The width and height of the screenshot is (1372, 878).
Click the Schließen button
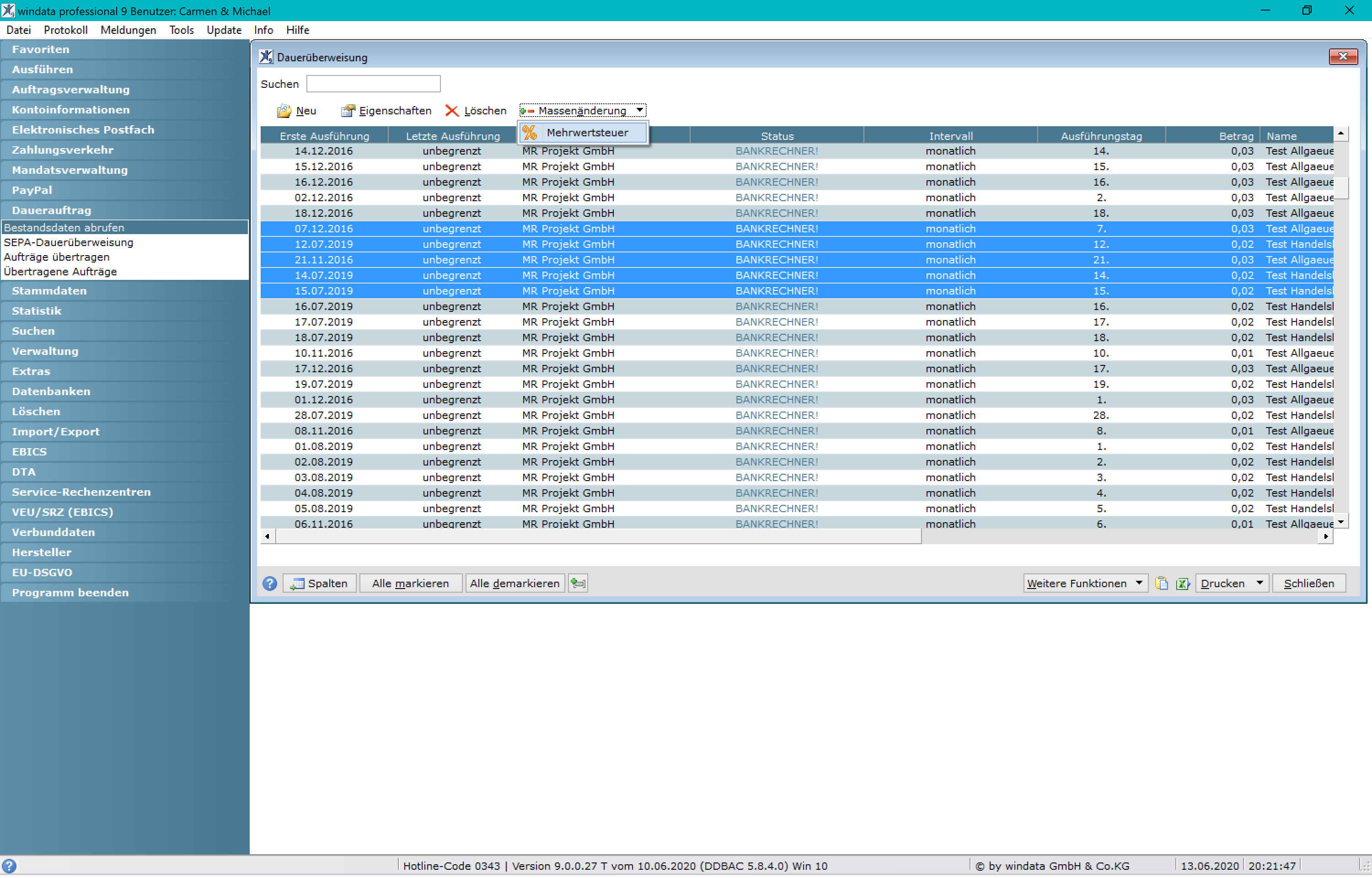click(x=1309, y=583)
